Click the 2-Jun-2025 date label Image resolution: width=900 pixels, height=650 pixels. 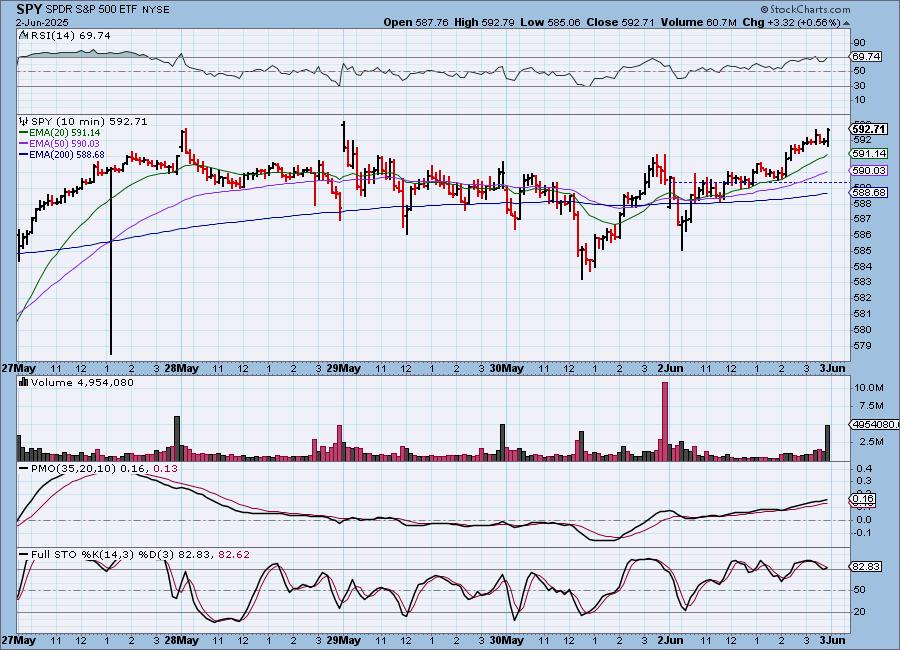coord(42,23)
